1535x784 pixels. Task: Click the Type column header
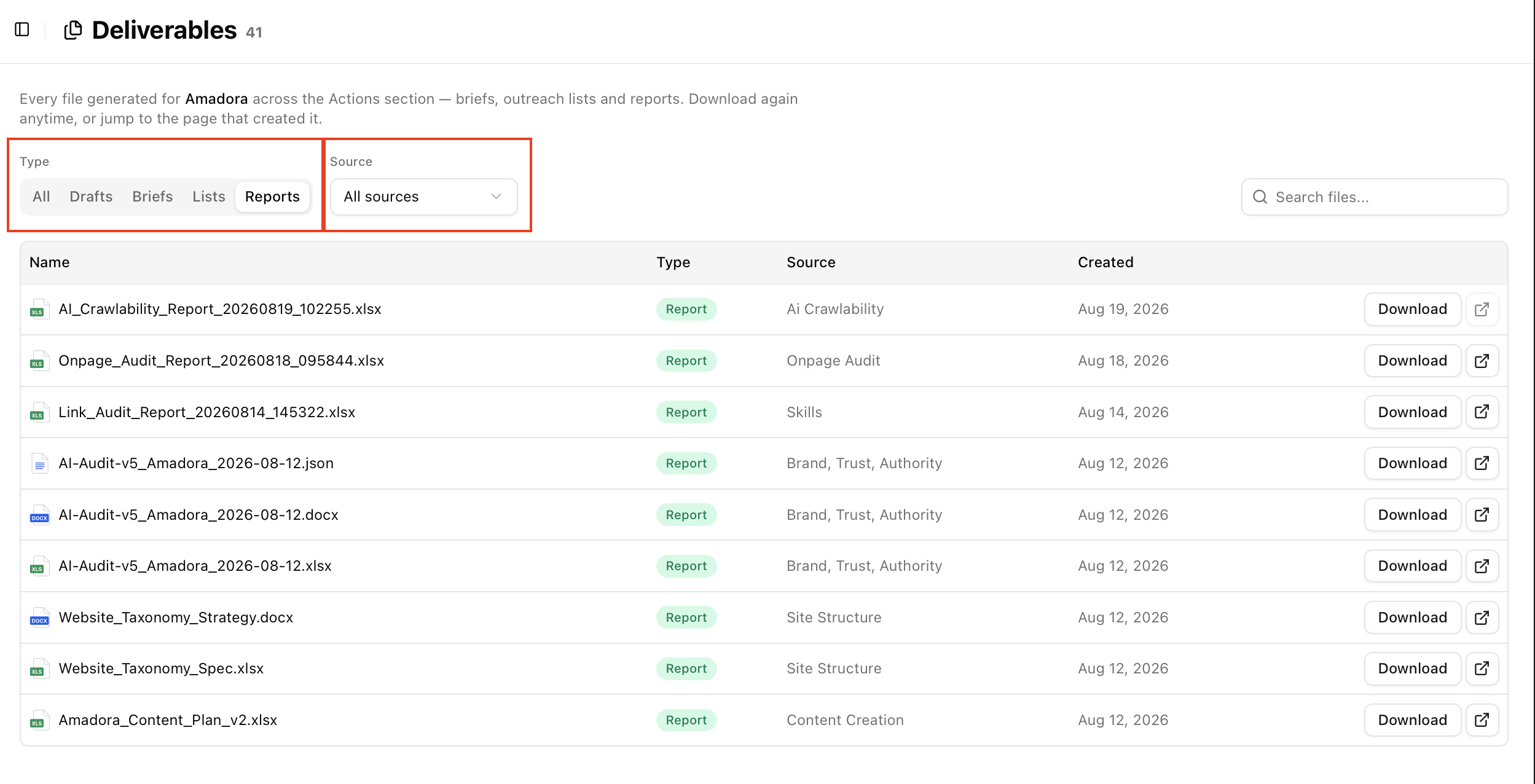click(x=673, y=262)
